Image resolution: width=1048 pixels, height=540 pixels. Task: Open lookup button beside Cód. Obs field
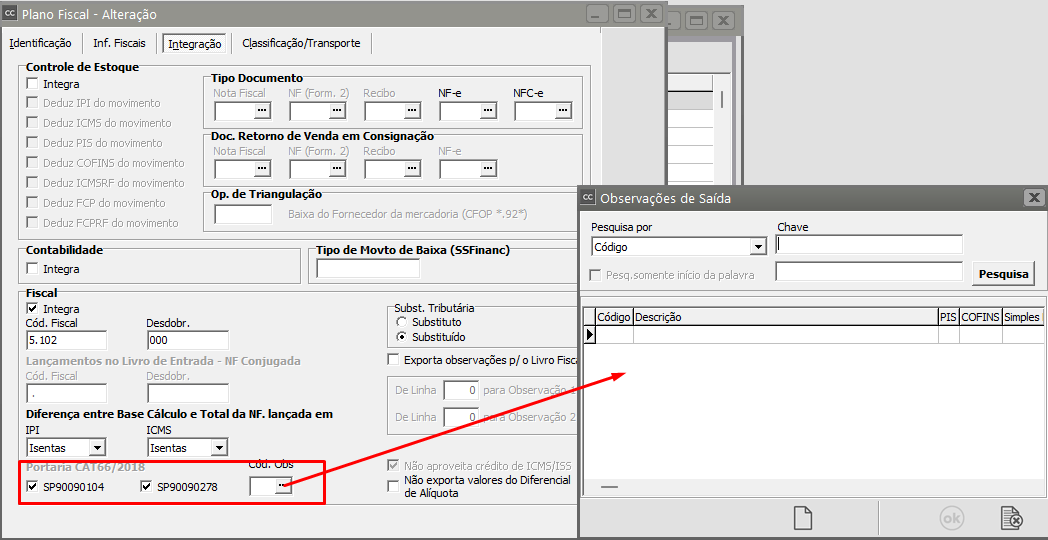pos(284,486)
